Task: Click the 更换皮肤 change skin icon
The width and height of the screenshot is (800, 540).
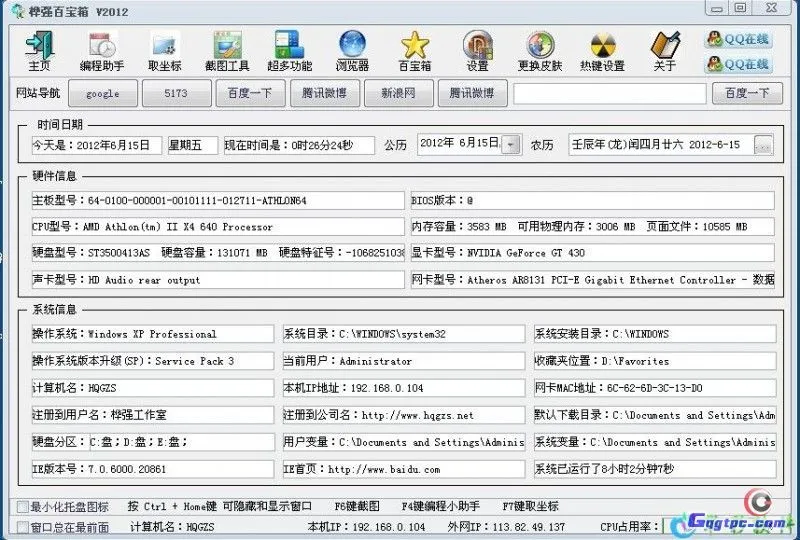Action: tap(540, 51)
